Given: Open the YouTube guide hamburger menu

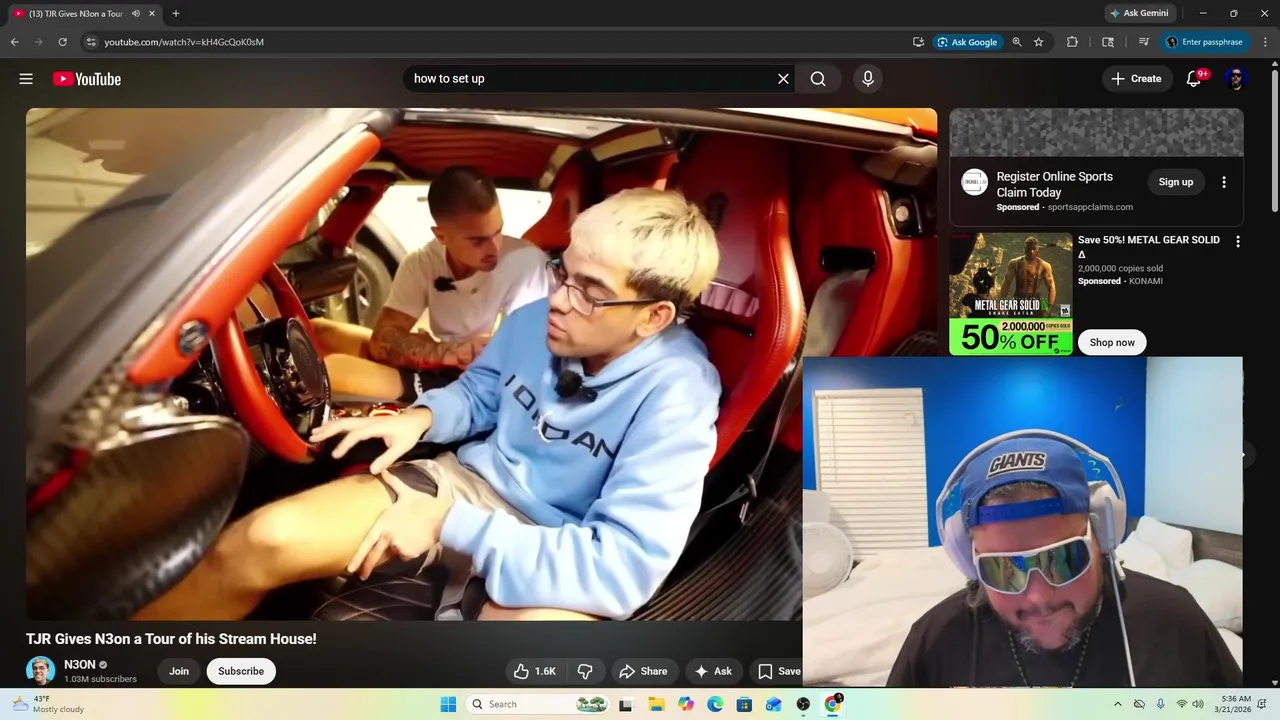Looking at the screenshot, I should pos(26,79).
